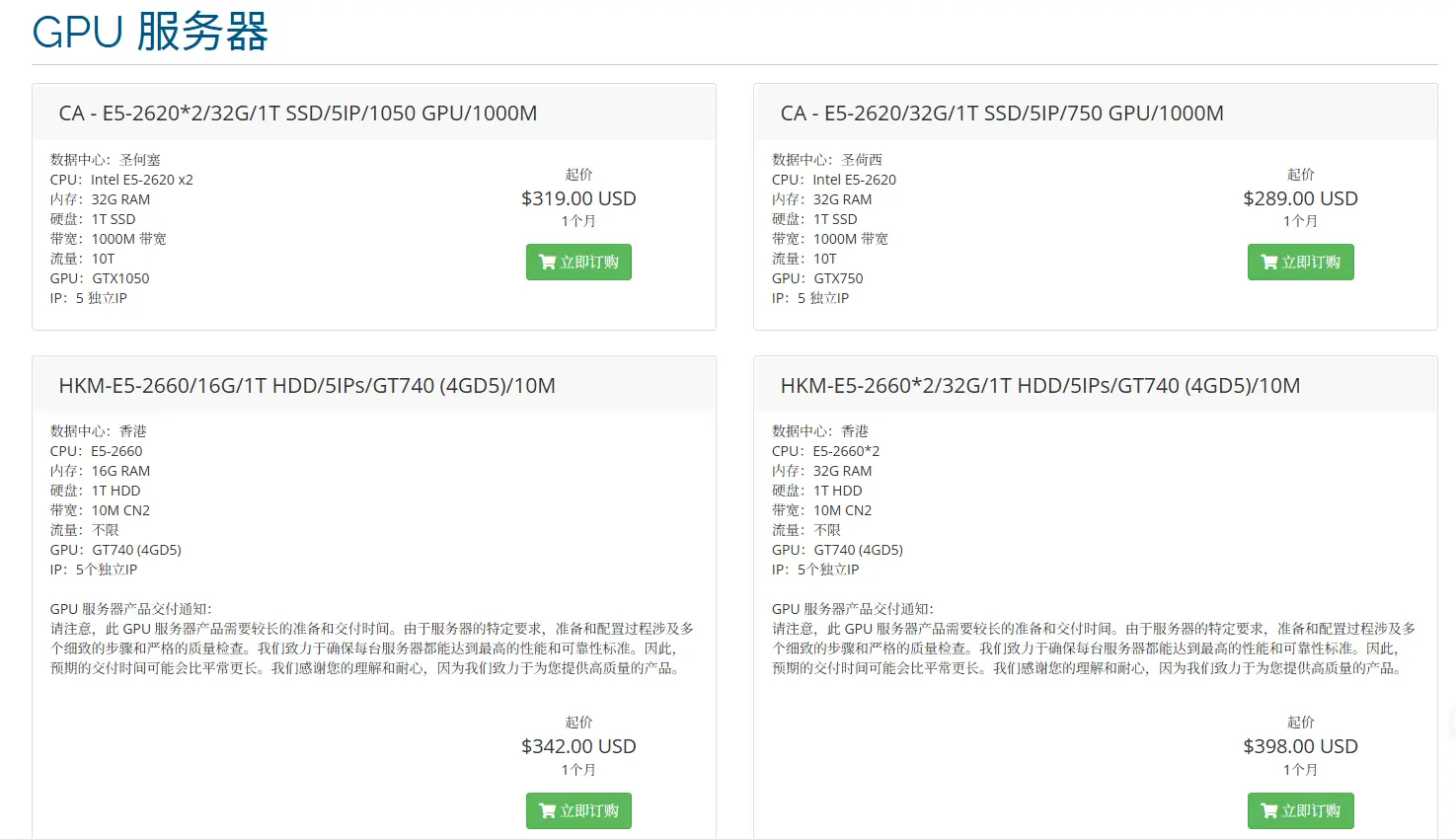The width and height of the screenshot is (1456, 840).
Task: Click the $289.00 USD price
Action: pyautogui.click(x=1300, y=198)
